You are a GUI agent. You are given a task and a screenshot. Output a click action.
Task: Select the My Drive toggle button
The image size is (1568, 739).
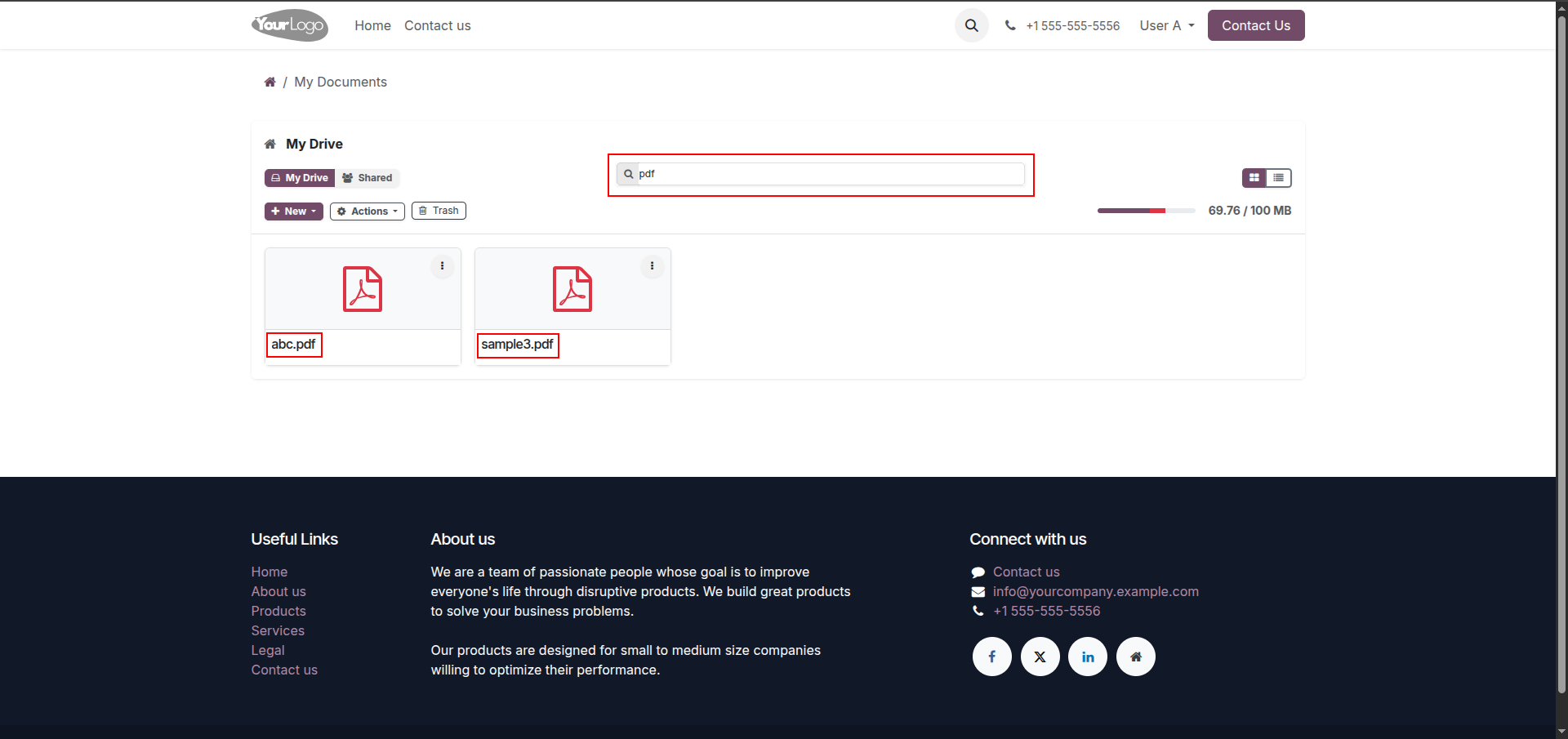[300, 177]
